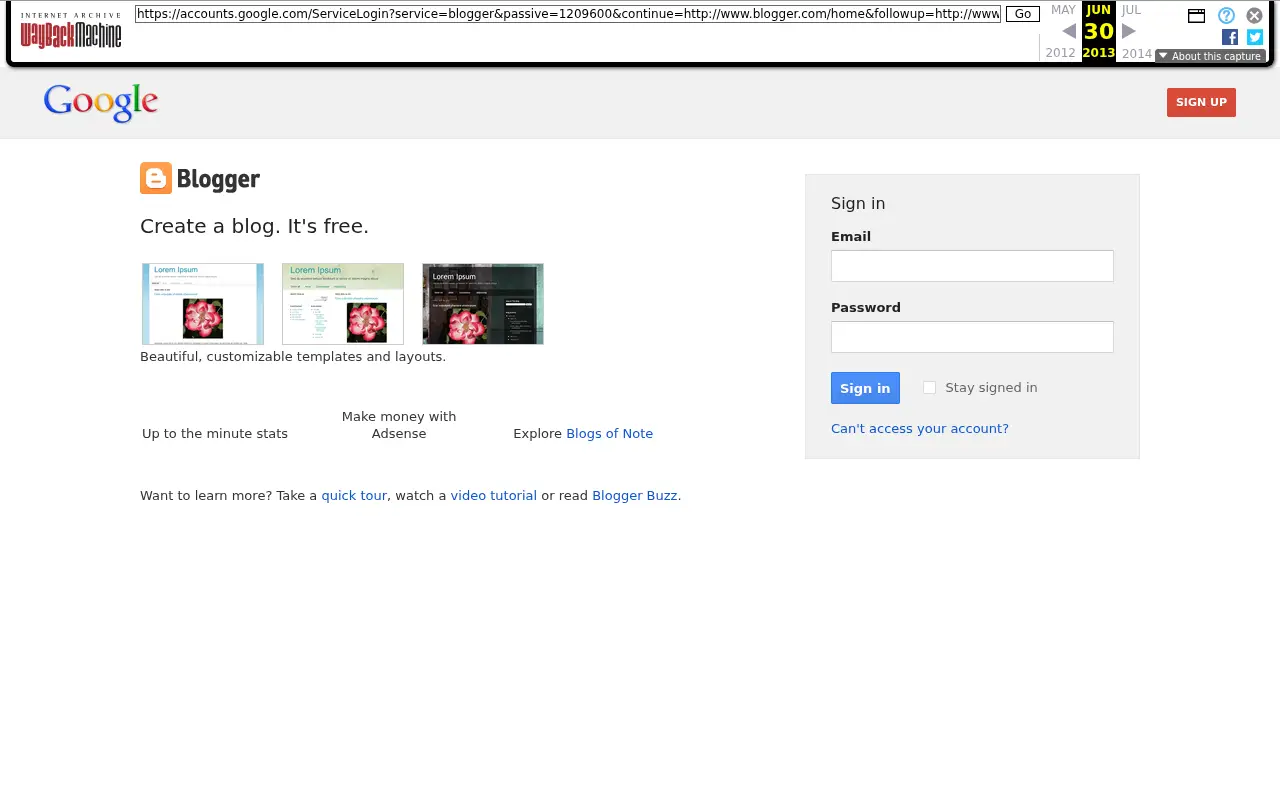Click the 'Create a blog. It's free.' heading
This screenshot has width=1280, height=800.
tap(254, 226)
